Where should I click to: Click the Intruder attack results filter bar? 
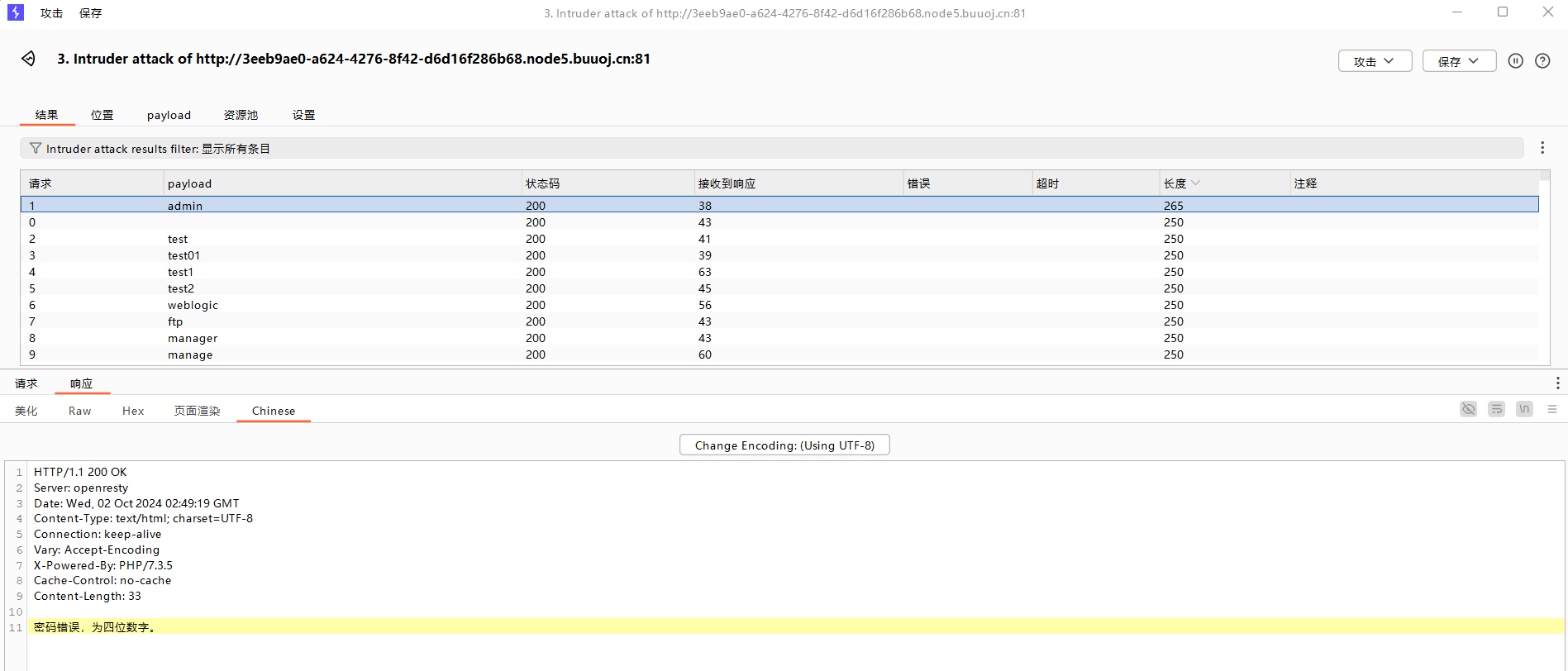click(771, 149)
